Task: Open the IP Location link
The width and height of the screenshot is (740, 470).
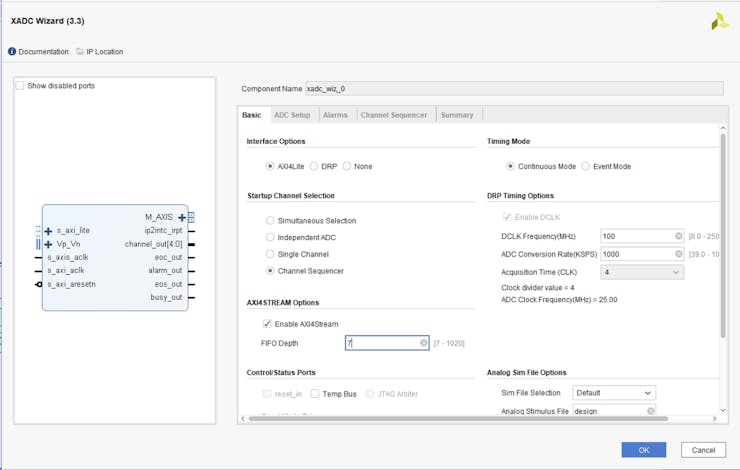Action: coord(105,51)
